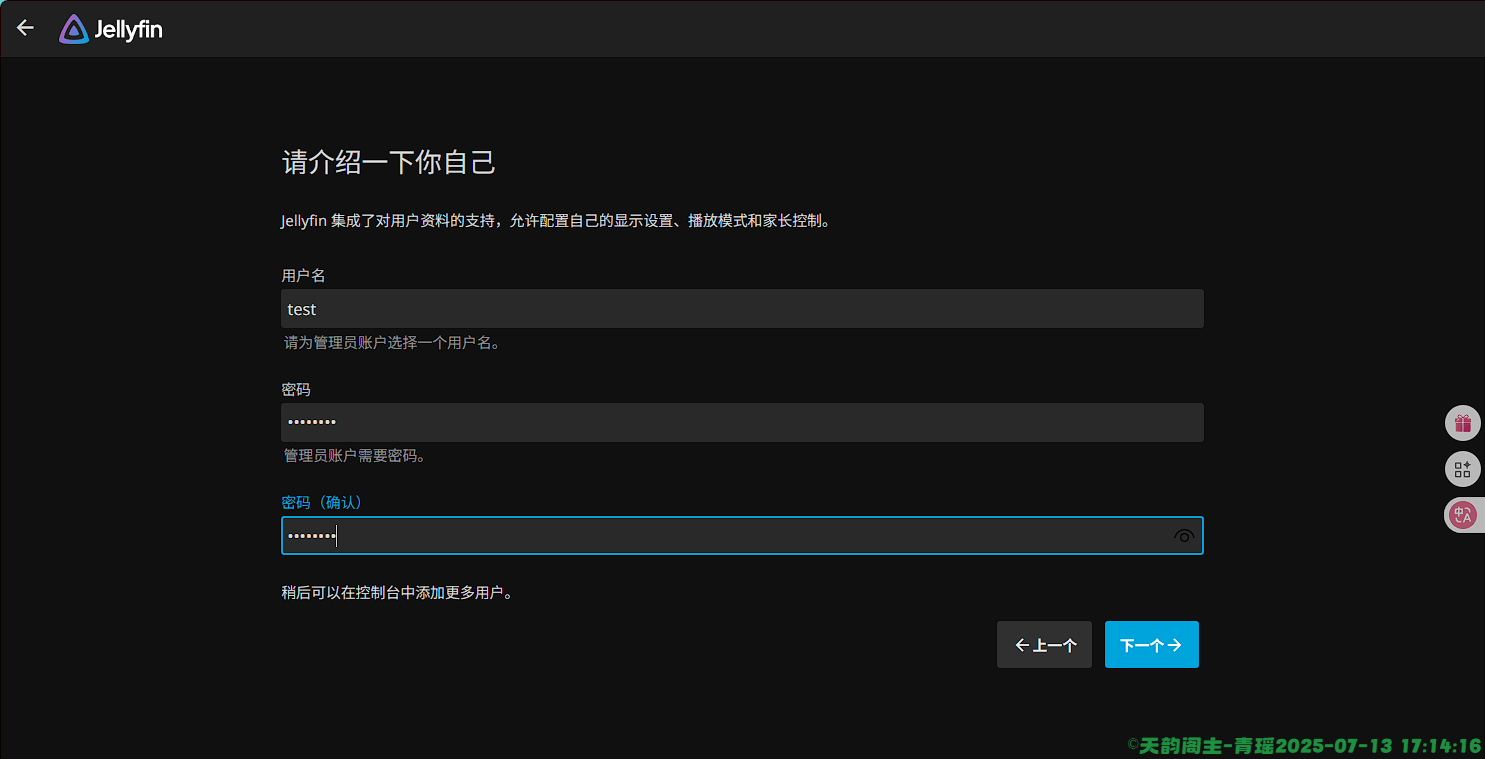Screen dimensions: 1485x759
Task: Go to previous step with 上一个
Action: click(1044, 645)
